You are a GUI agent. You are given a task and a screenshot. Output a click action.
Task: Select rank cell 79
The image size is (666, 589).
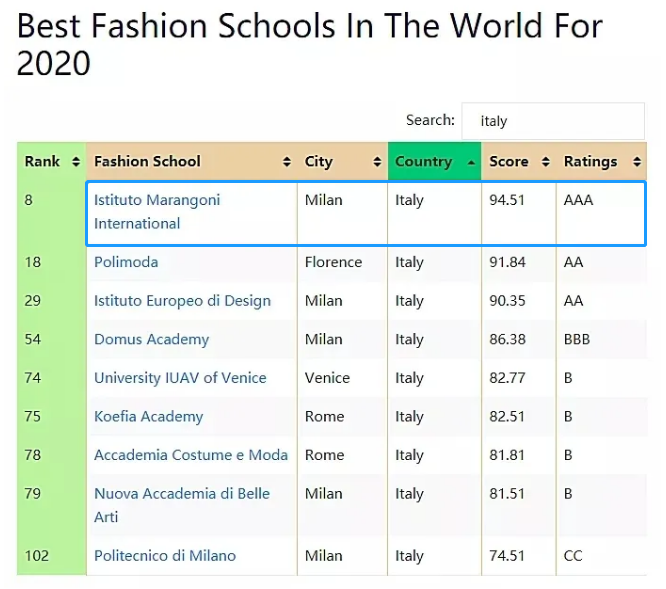tap(51, 505)
